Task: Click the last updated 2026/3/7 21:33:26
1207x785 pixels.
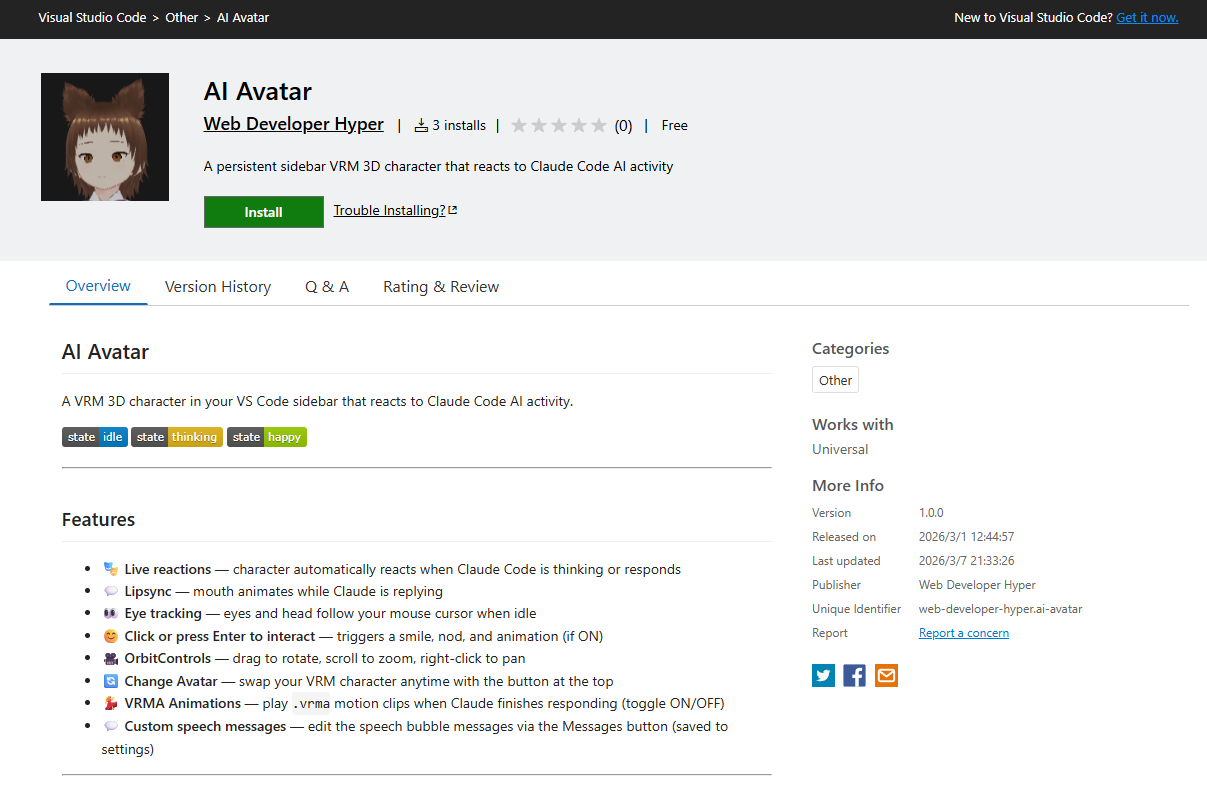Action: pyautogui.click(x=967, y=561)
